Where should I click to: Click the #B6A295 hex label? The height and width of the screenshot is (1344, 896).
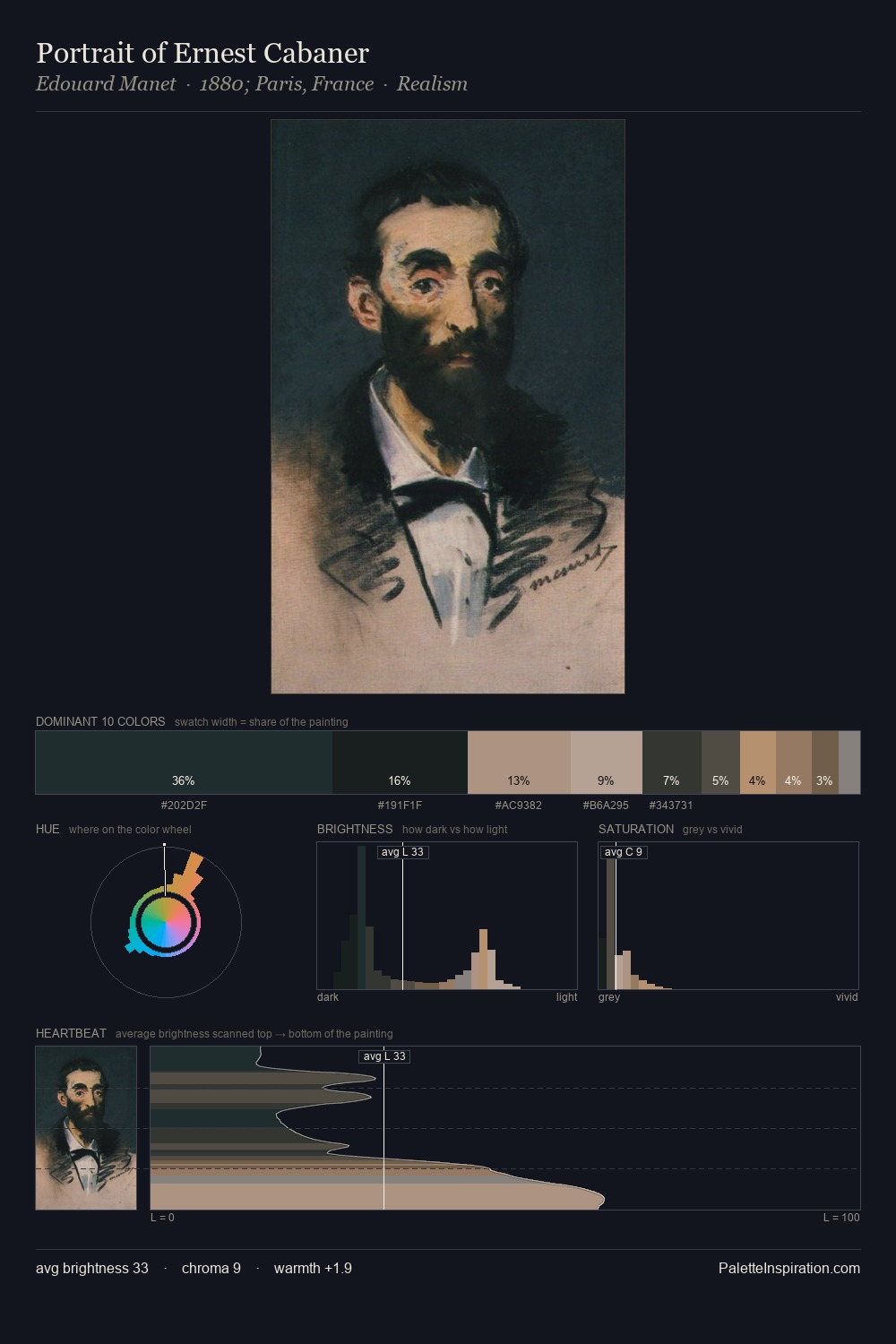pos(606,806)
